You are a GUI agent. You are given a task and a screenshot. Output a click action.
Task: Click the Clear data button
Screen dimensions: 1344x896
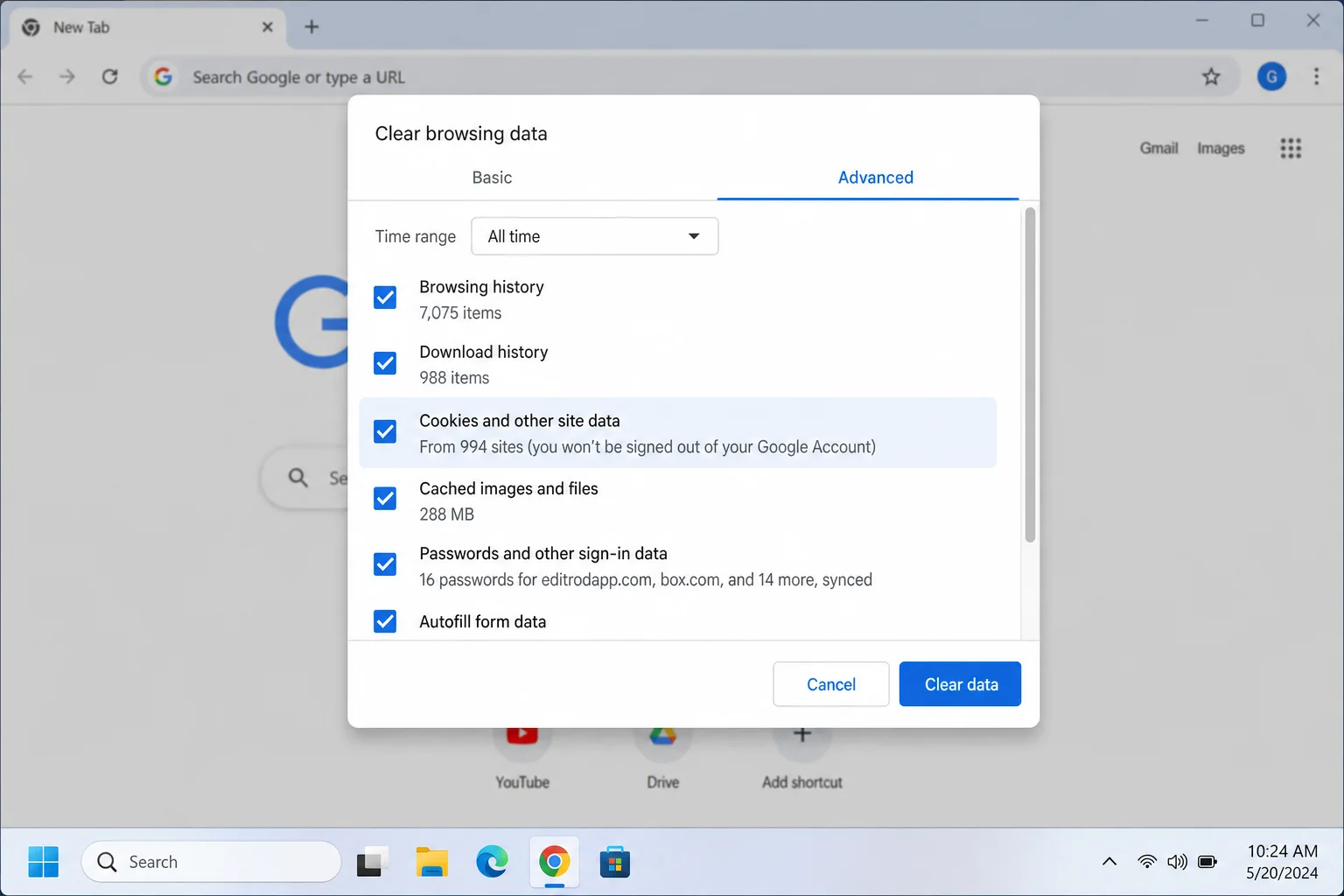click(960, 684)
